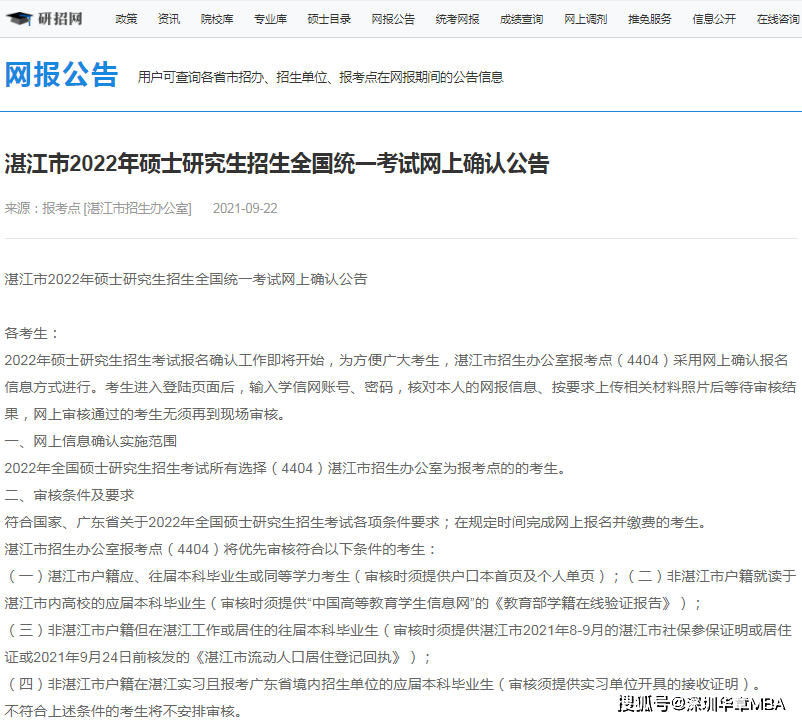Click the section heading 二、审核条件及要求

tap(69, 495)
